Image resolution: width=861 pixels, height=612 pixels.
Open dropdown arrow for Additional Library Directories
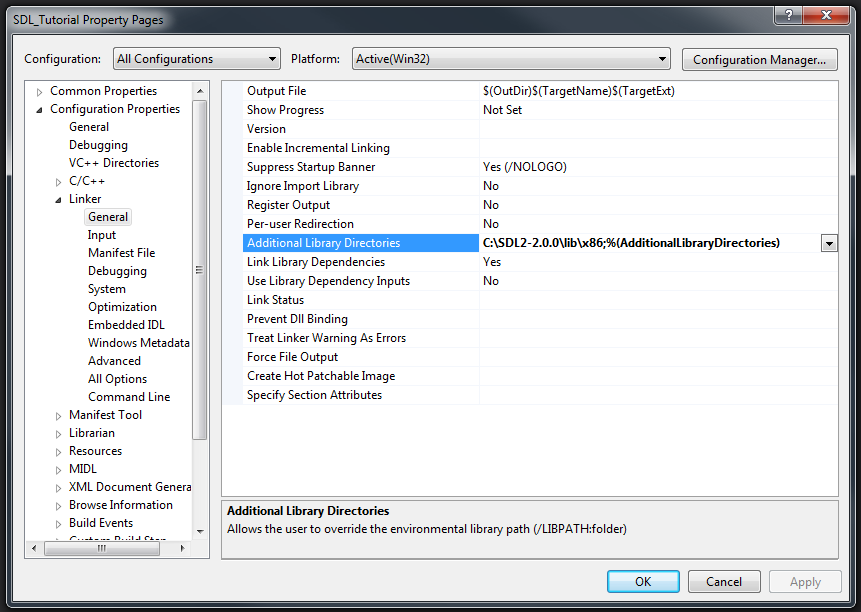(829, 243)
